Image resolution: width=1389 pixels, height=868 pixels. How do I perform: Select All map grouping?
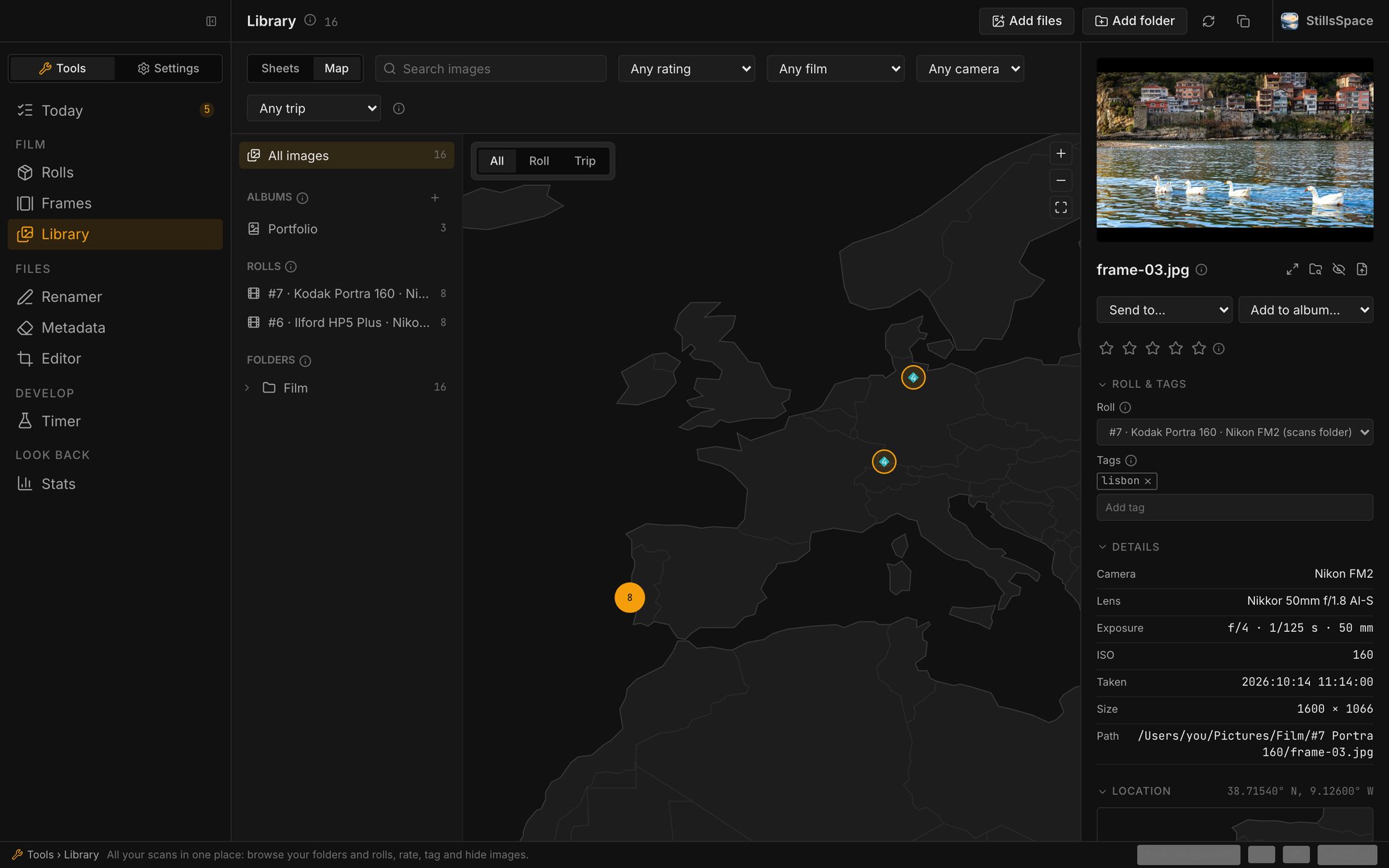[x=497, y=161]
